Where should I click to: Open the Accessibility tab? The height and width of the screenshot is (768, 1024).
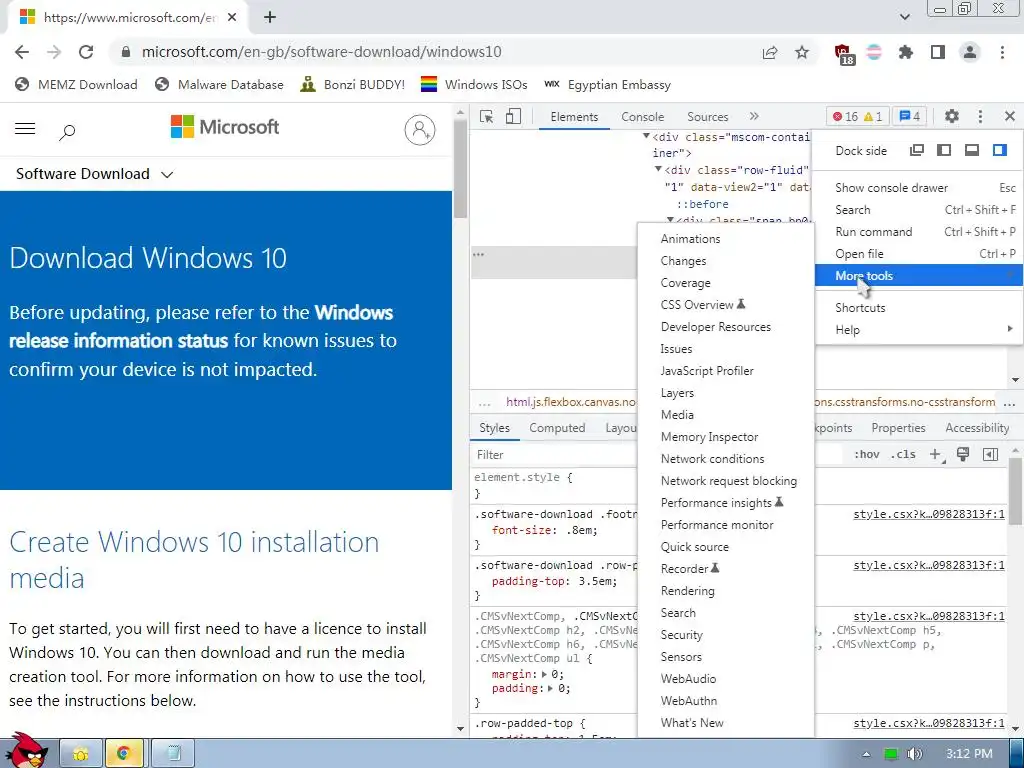977,428
